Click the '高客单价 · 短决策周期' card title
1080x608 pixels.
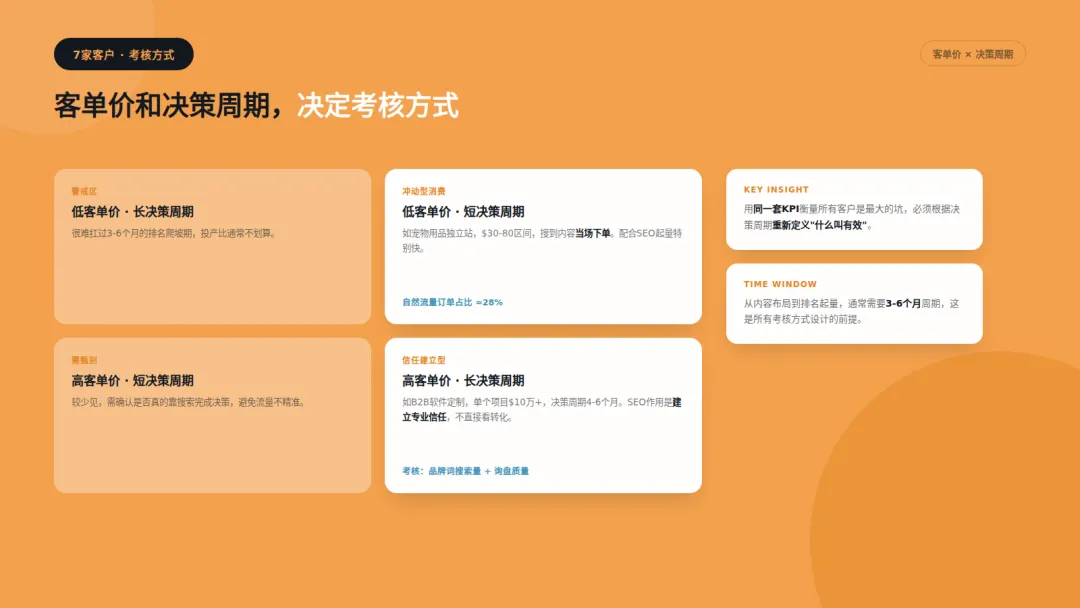pyautogui.click(x=132, y=381)
